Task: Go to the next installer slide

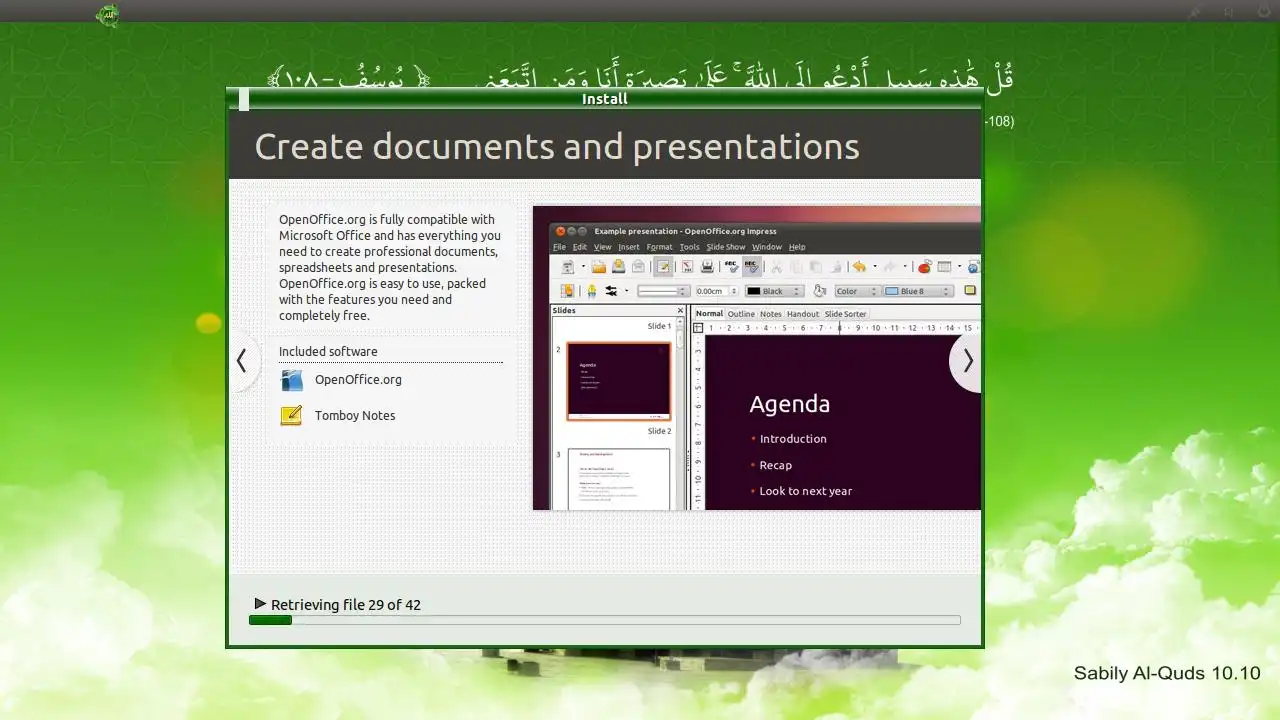Action: pos(967,361)
